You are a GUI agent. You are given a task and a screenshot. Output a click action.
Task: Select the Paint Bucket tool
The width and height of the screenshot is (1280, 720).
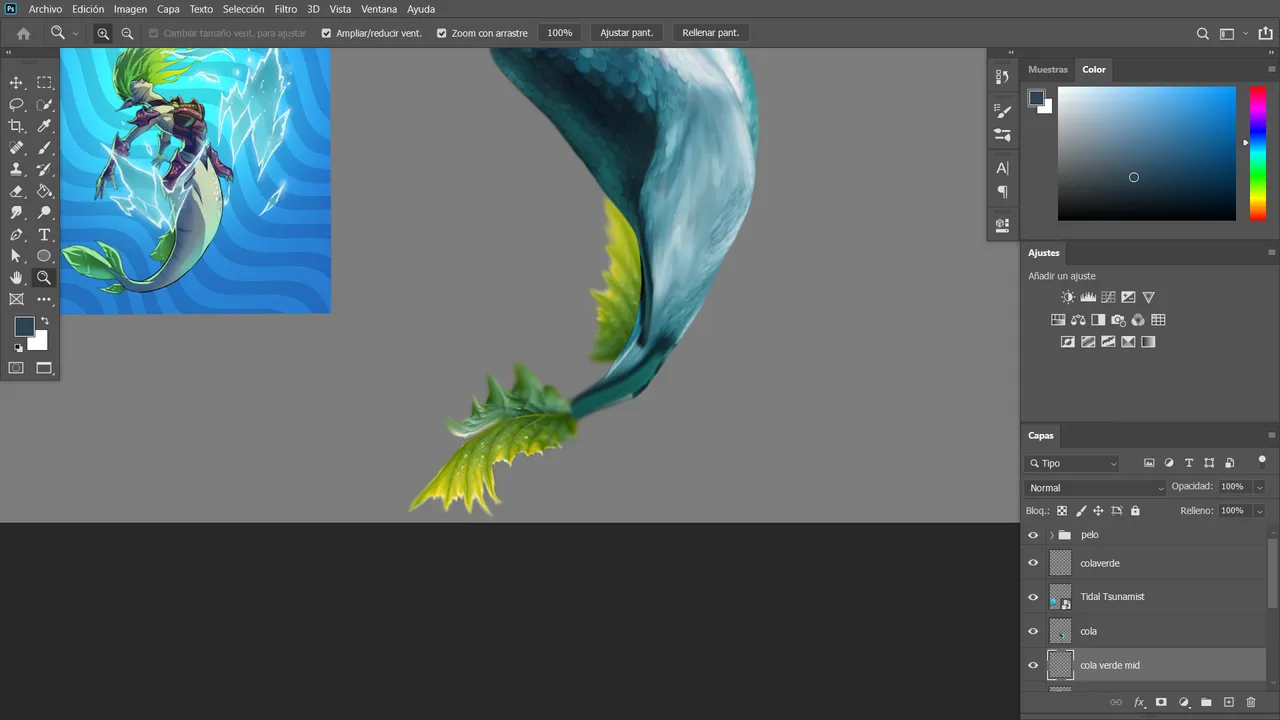coord(44,191)
